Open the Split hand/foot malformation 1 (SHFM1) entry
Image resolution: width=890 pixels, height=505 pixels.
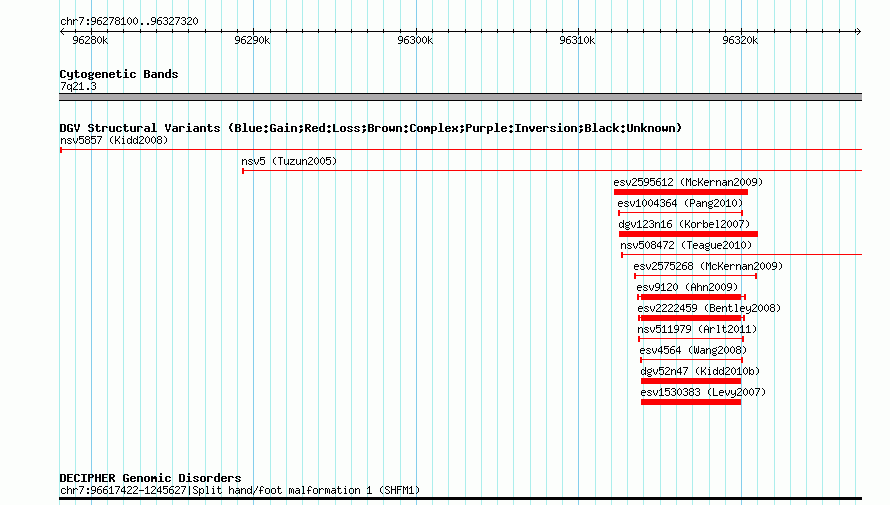point(240,490)
